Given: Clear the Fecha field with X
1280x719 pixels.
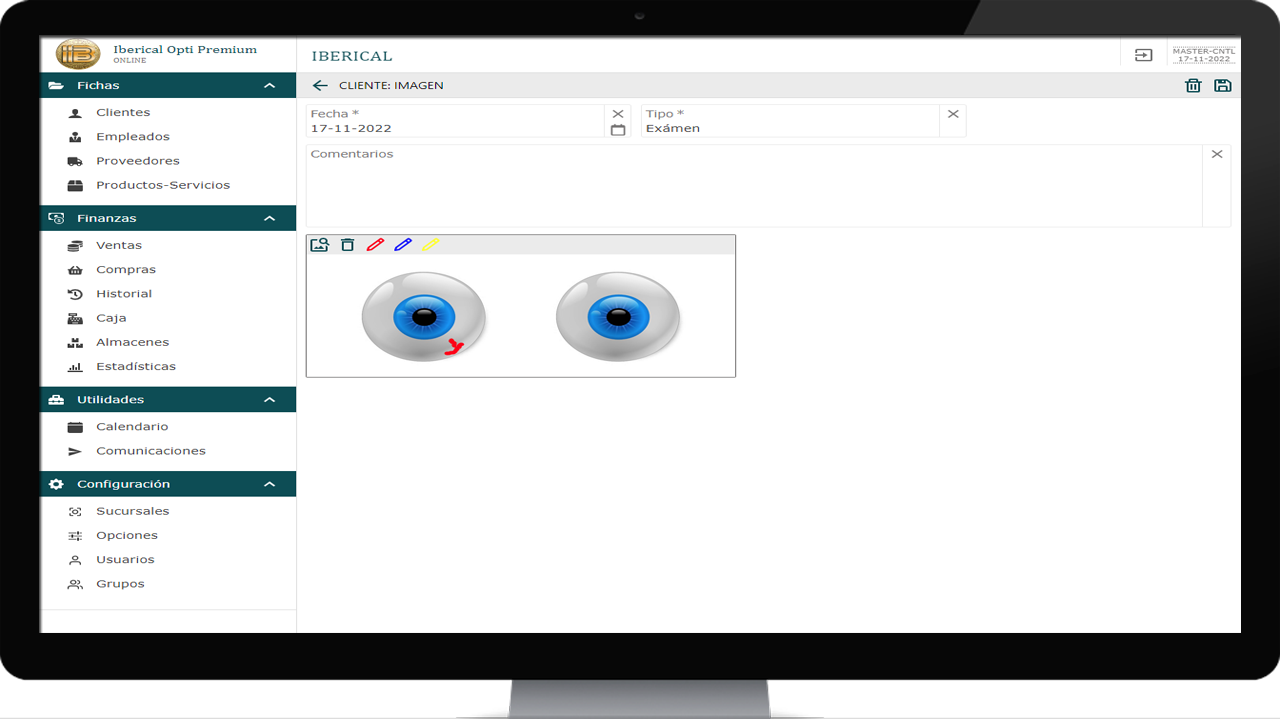Looking at the screenshot, I should tap(618, 114).
